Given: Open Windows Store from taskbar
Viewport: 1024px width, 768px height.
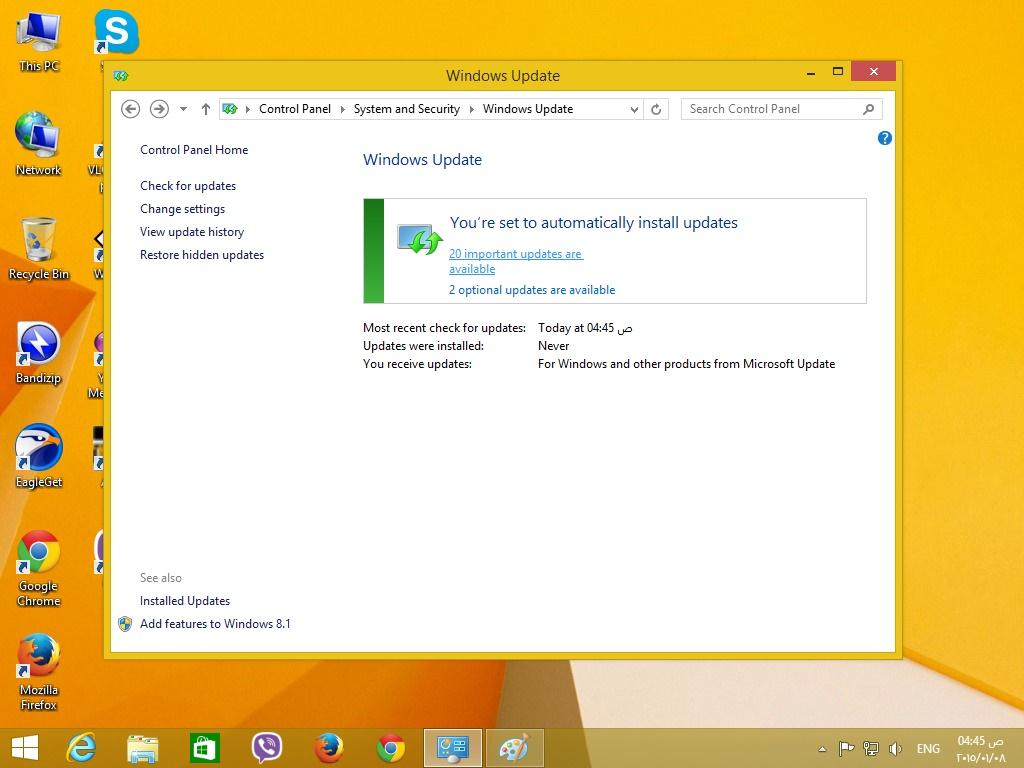Looking at the screenshot, I should (x=204, y=748).
